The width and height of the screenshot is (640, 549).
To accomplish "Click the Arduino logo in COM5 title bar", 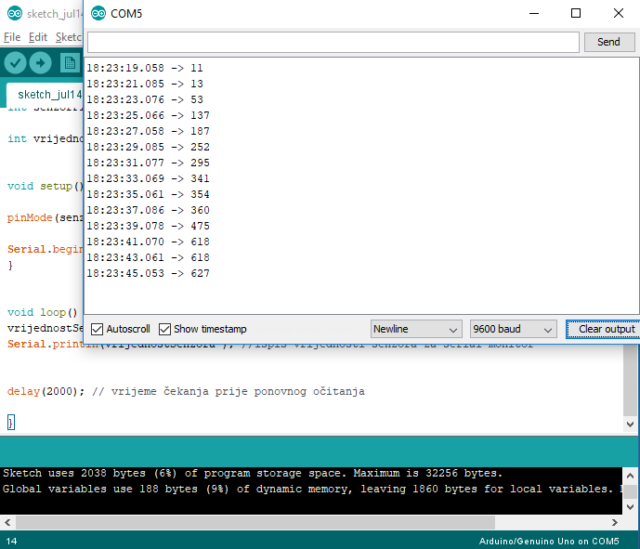I will click(98, 14).
